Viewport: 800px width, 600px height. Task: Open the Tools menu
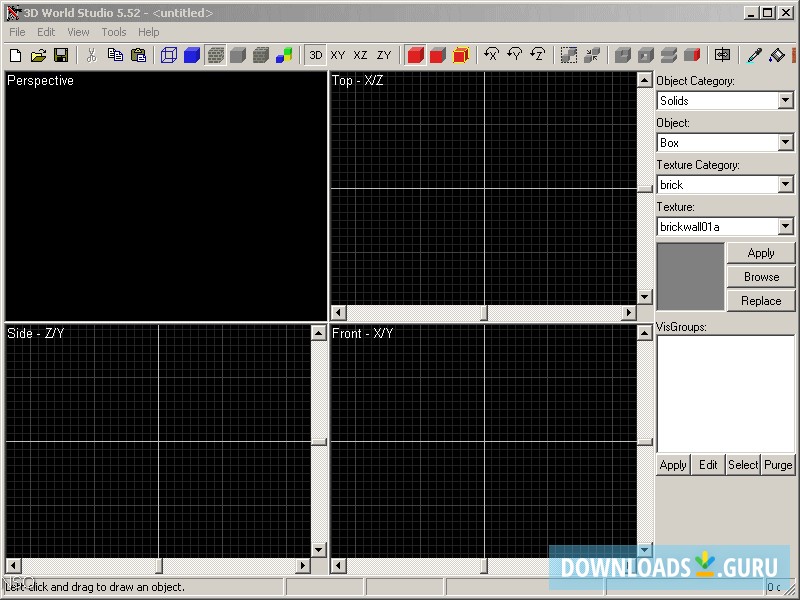pyautogui.click(x=114, y=32)
